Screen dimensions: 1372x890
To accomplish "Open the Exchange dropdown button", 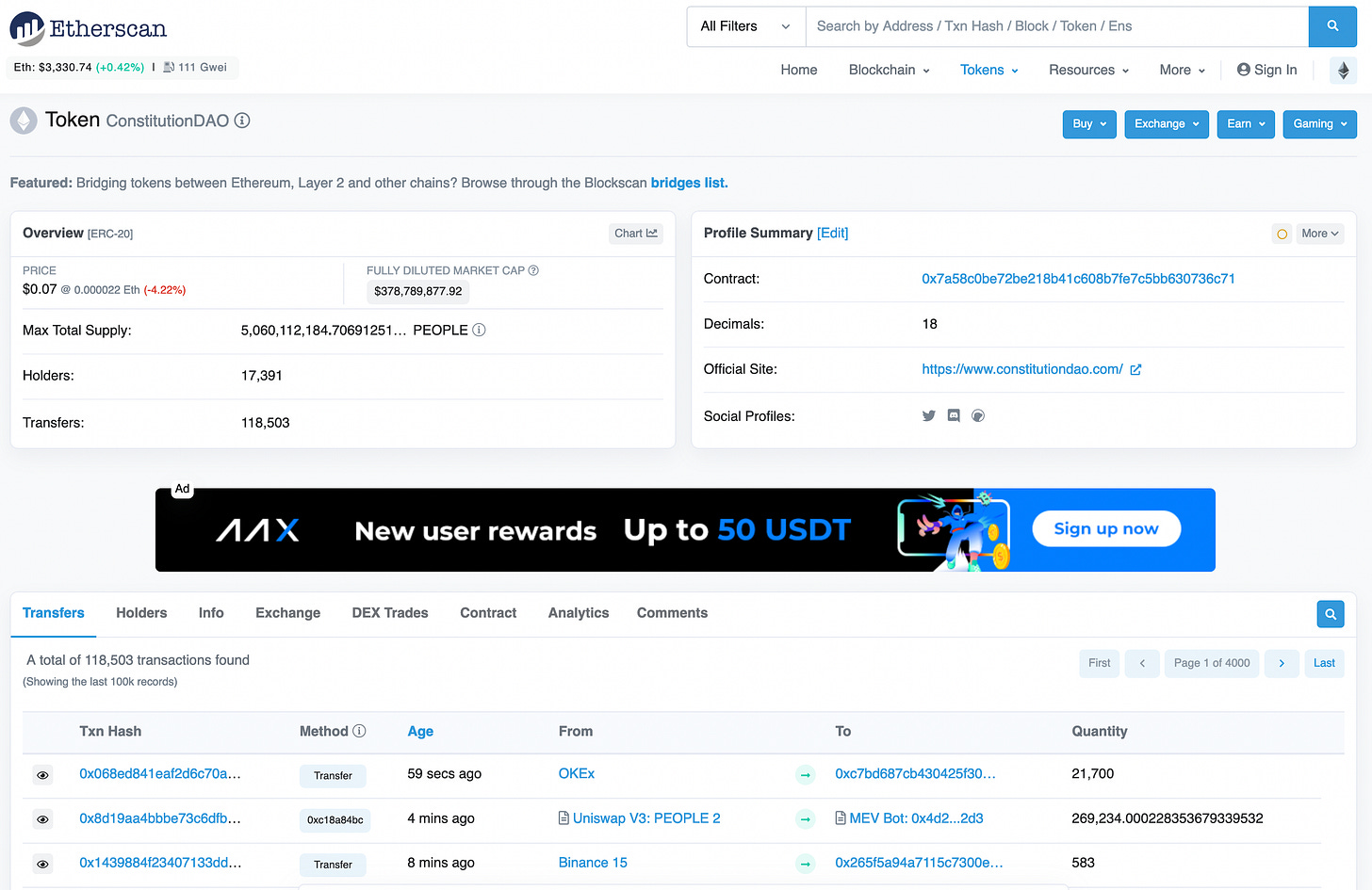I will click(x=1167, y=124).
